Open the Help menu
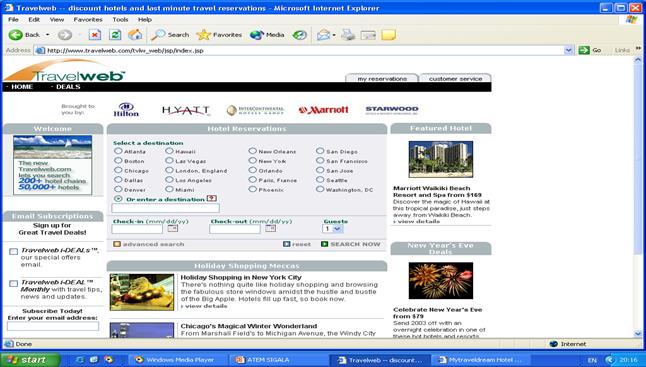Viewport: 646px width, 367px height. coord(145,19)
